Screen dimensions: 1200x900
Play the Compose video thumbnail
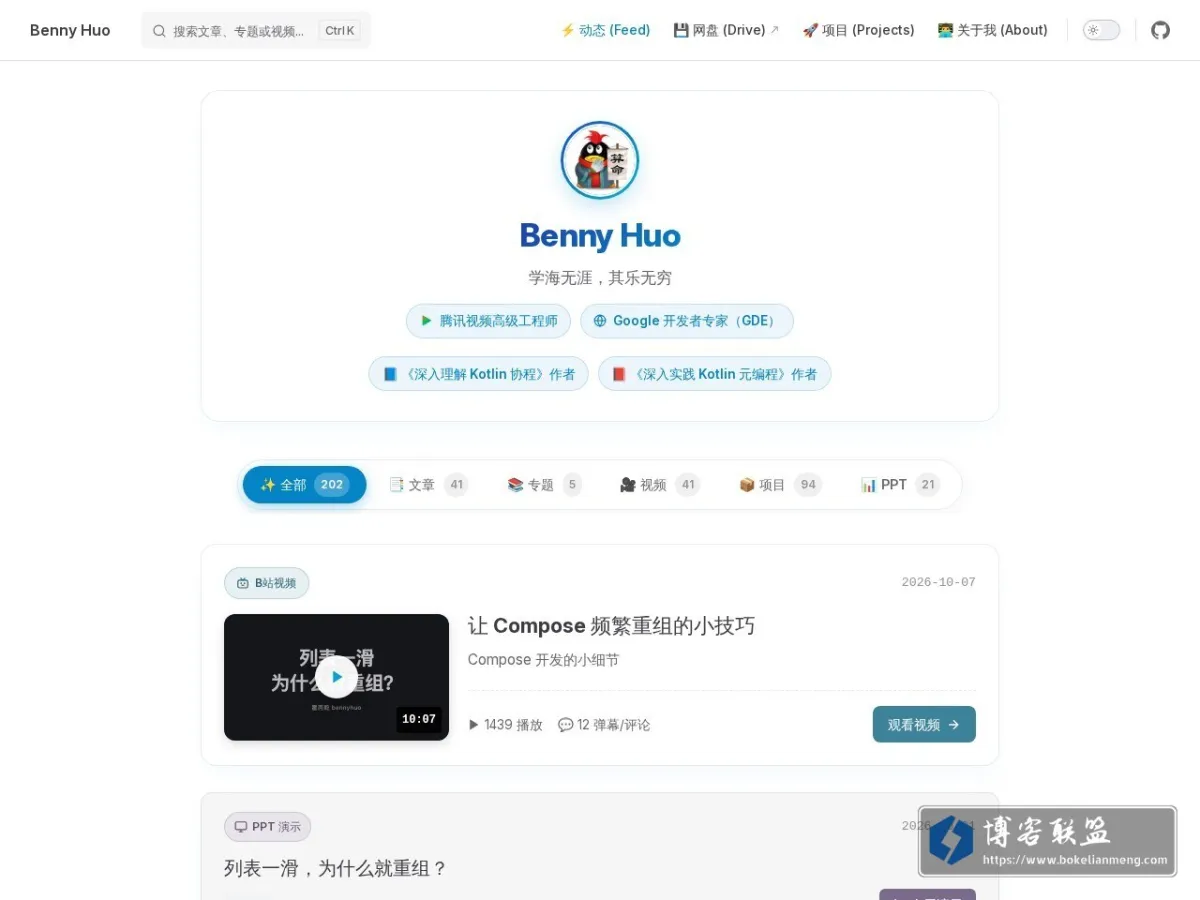[336, 677]
